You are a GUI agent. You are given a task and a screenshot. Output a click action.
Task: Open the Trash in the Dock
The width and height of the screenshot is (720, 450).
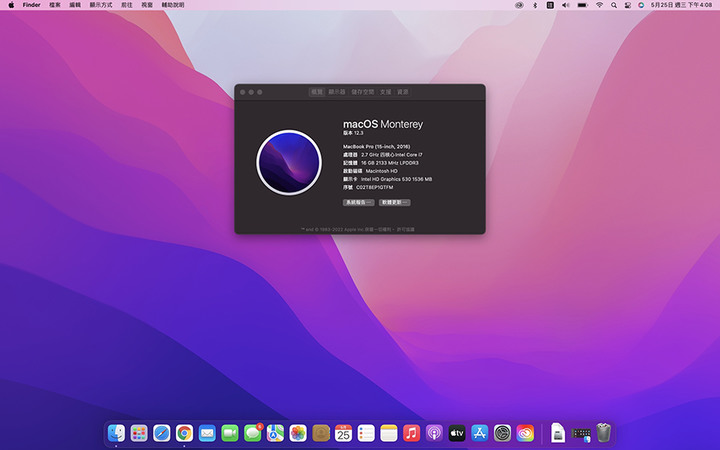pyautogui.click(x=603, y=433)
